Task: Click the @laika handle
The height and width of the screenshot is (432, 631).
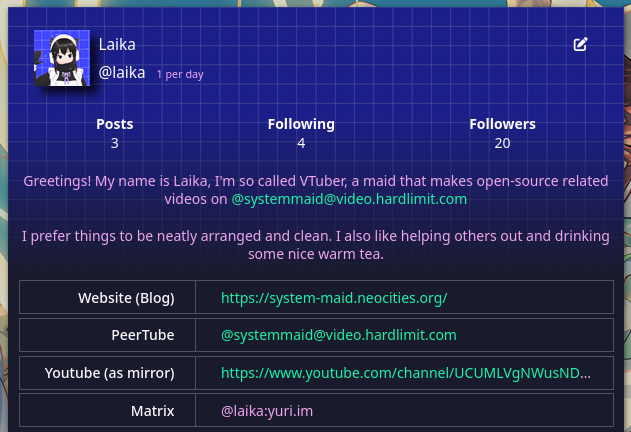Action: pos(122,73)
